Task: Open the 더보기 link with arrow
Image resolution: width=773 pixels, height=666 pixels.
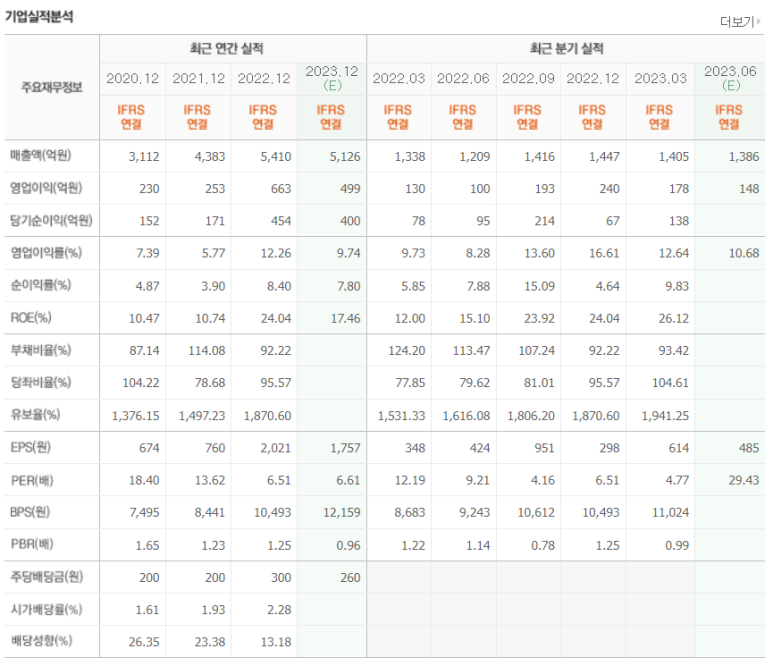Action: pos(740,22)
